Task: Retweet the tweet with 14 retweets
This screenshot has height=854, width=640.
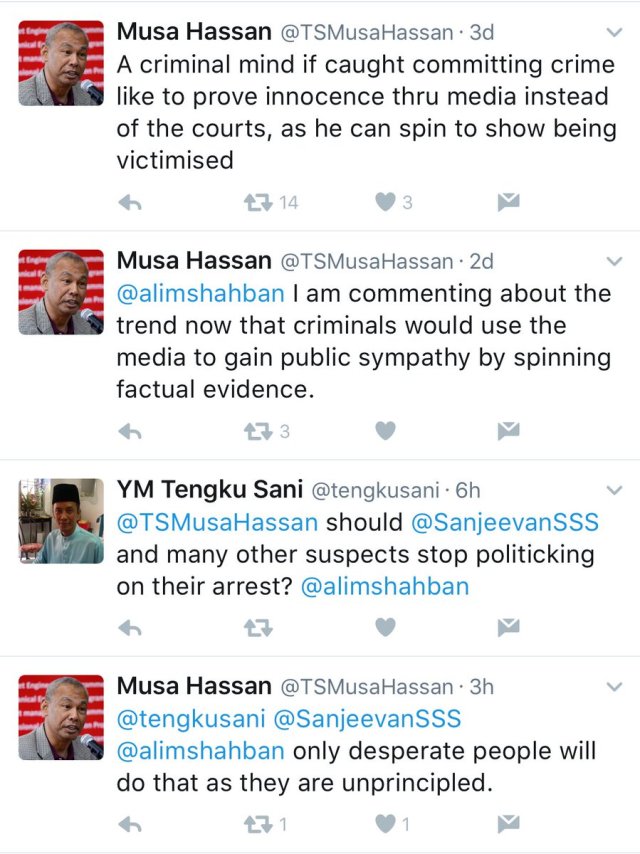Action: pyautogui.click(x=258, y=203)
